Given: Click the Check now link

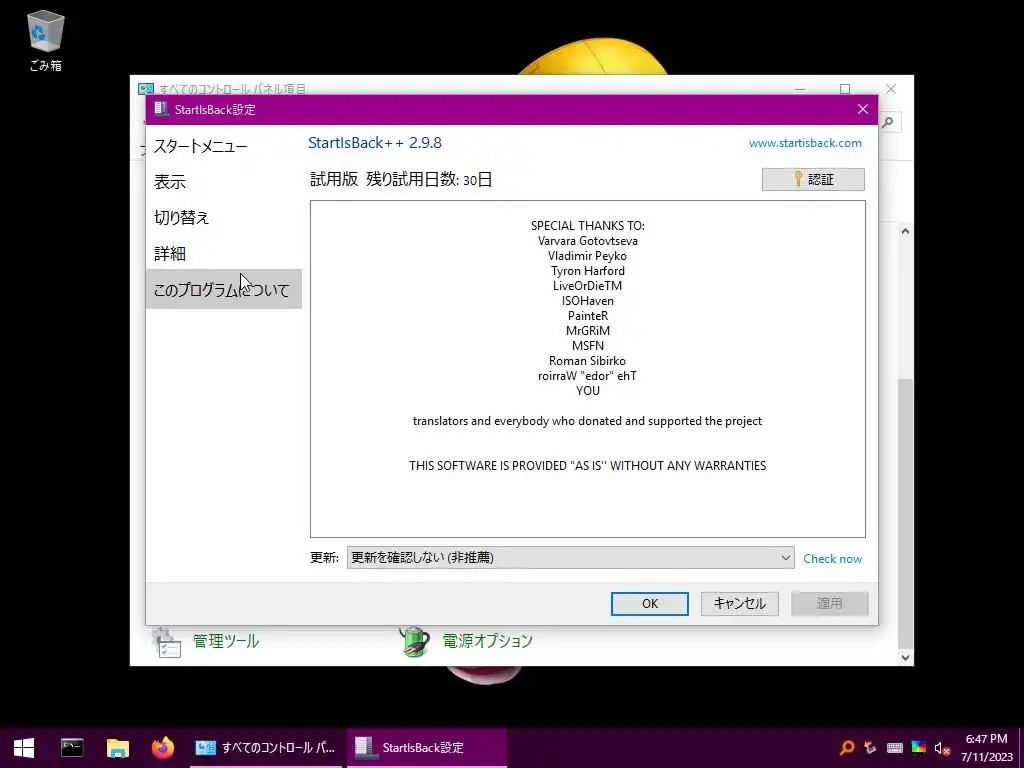Looking at the screenshot, I should (x=832, y=558).
